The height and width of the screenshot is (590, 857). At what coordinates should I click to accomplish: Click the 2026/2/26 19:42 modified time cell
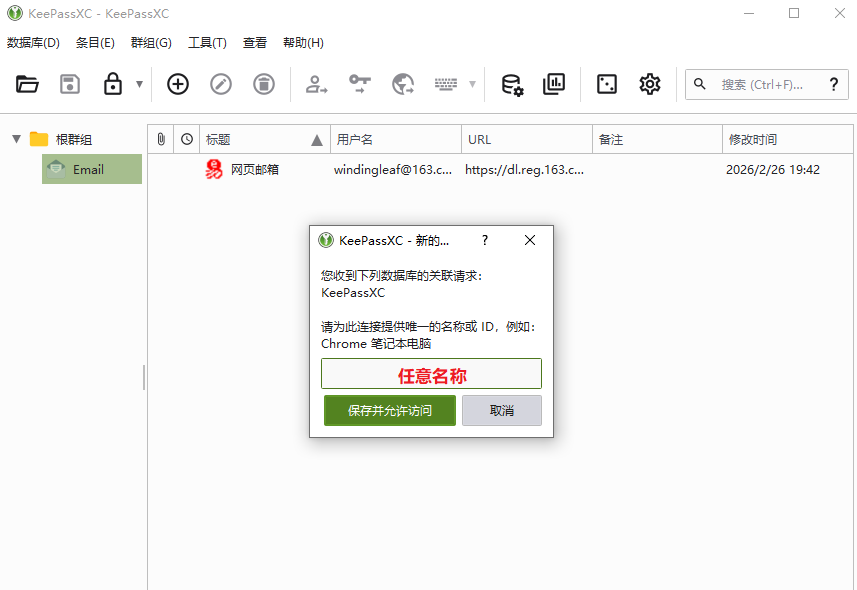[773, 170]
